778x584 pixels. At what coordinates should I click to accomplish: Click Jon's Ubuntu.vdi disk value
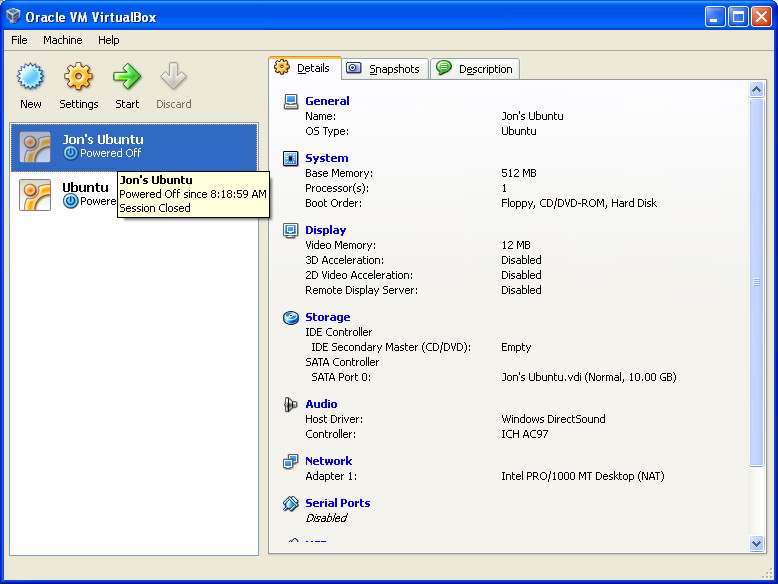tap(588, 377)
